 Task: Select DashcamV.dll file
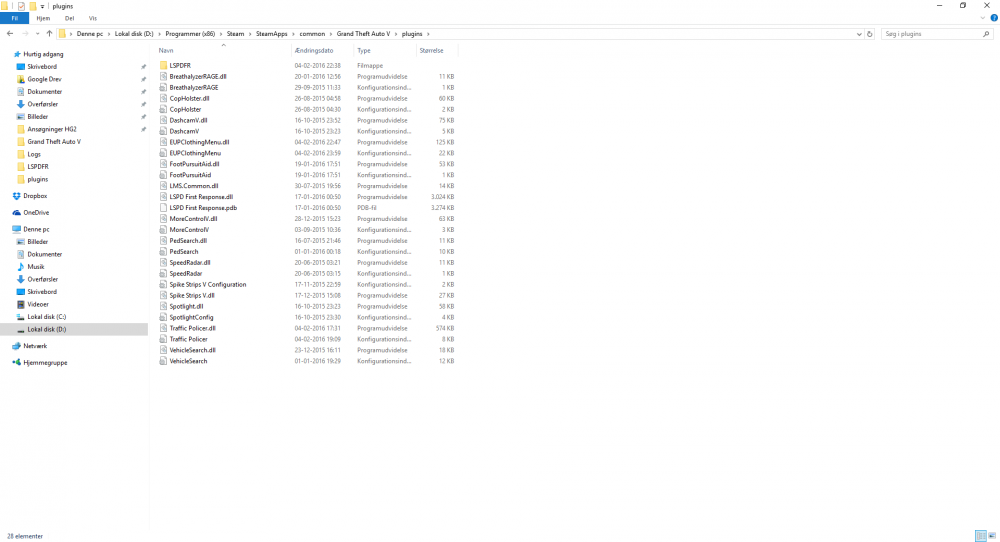188,120
